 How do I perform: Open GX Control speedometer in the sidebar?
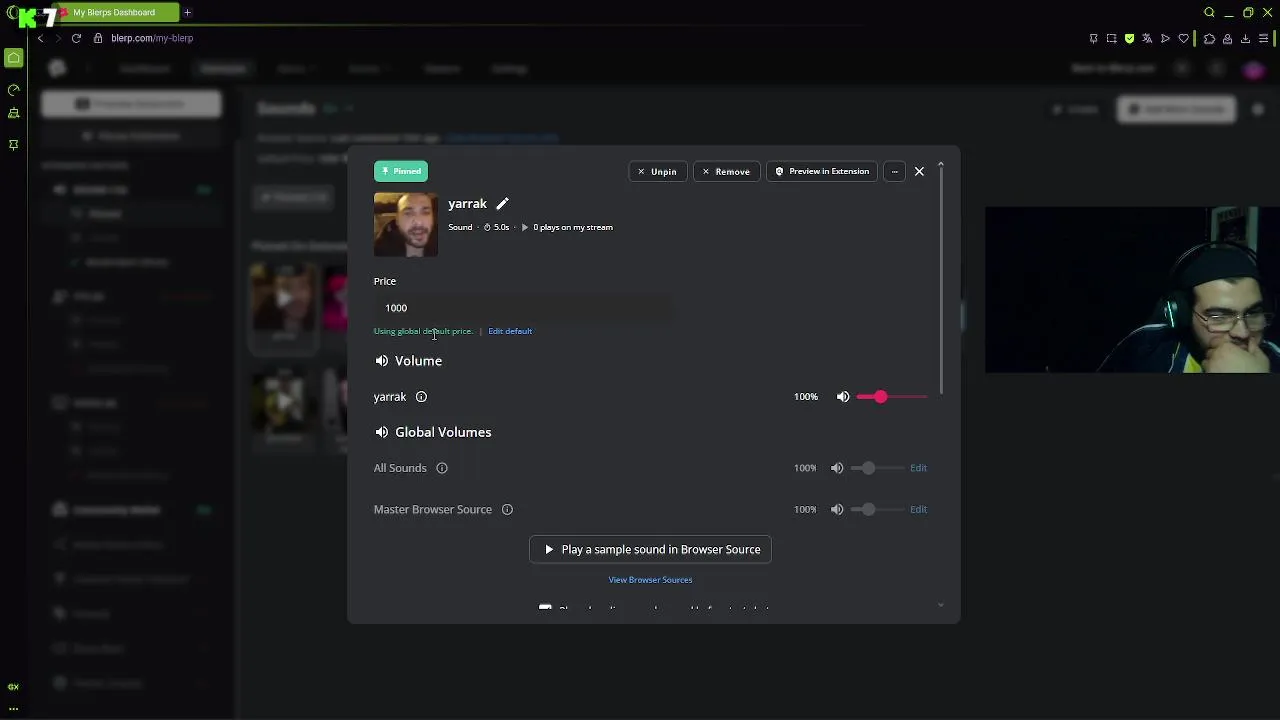click(14, 90)
